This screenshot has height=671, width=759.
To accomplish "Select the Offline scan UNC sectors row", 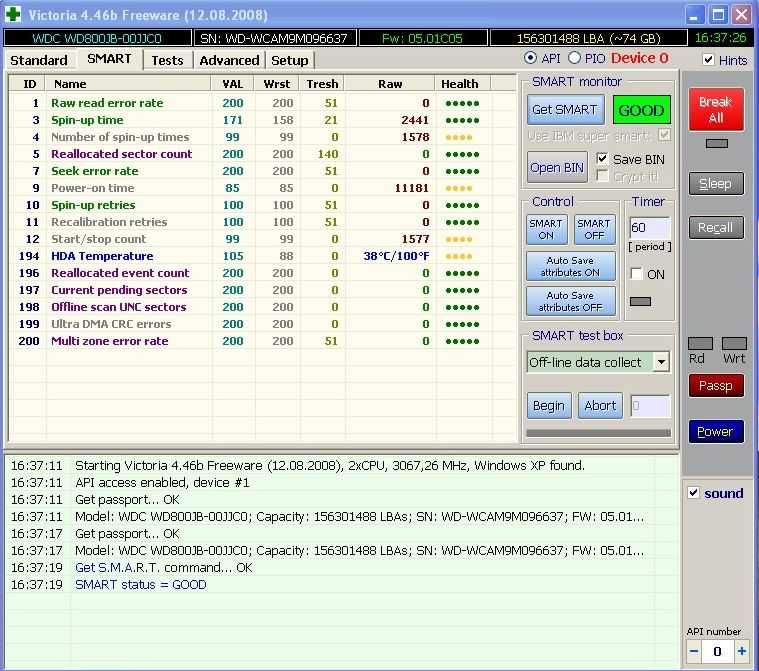I will 263,307.
